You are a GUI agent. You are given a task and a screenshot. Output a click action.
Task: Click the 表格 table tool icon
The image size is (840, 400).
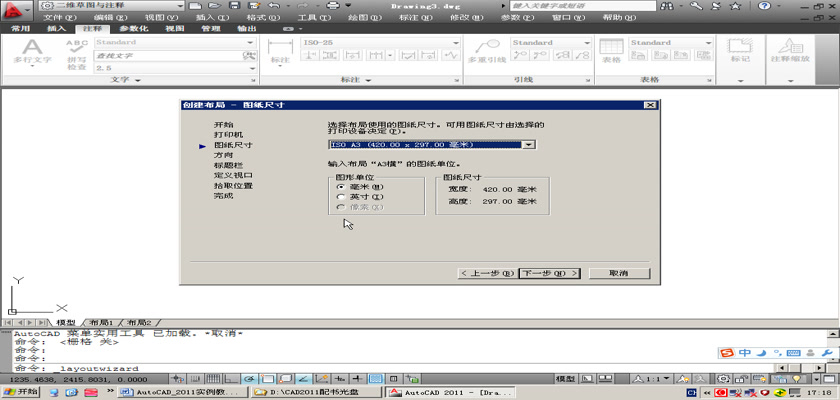click(x=611, y=52)
